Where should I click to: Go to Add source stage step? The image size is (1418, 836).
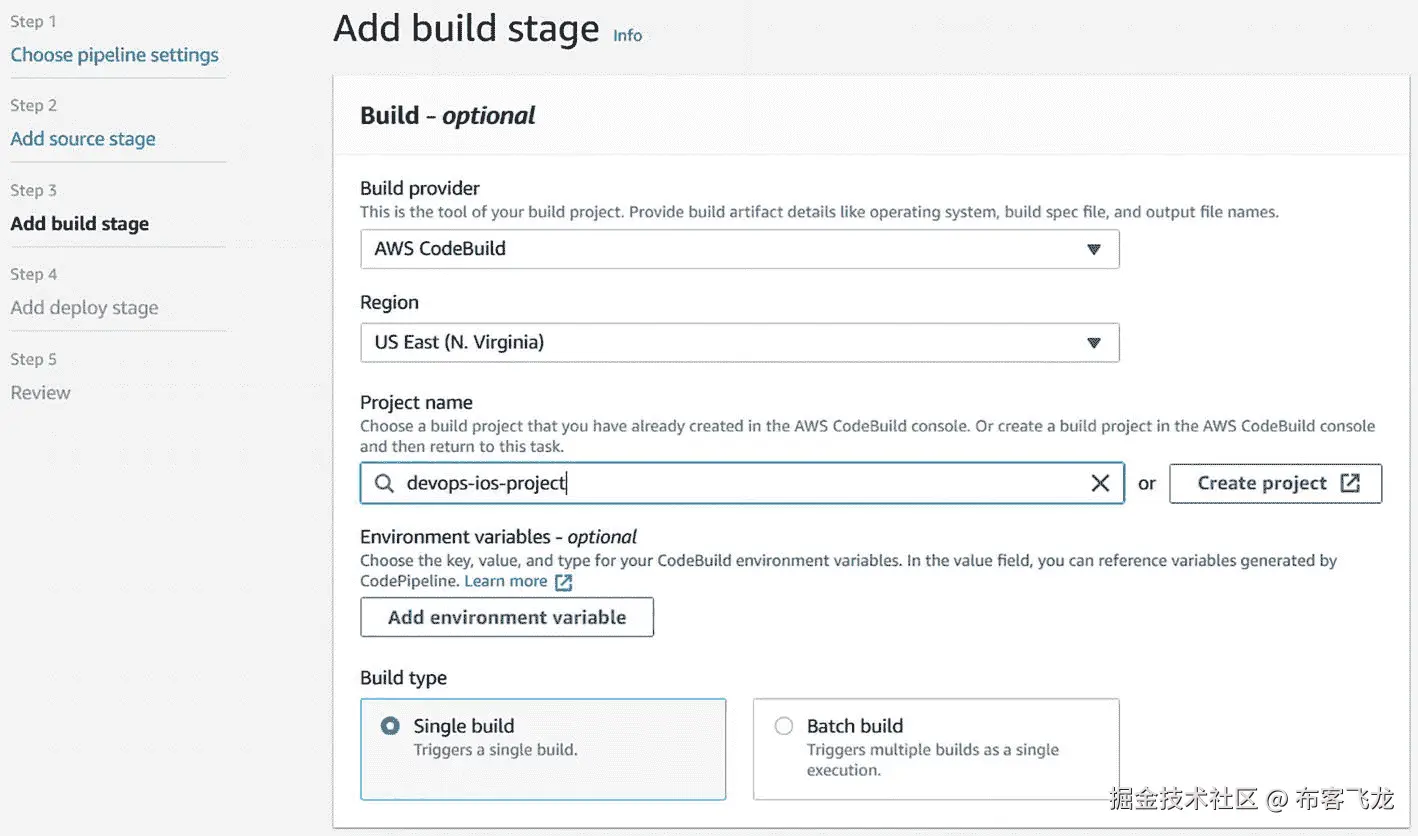83,139
